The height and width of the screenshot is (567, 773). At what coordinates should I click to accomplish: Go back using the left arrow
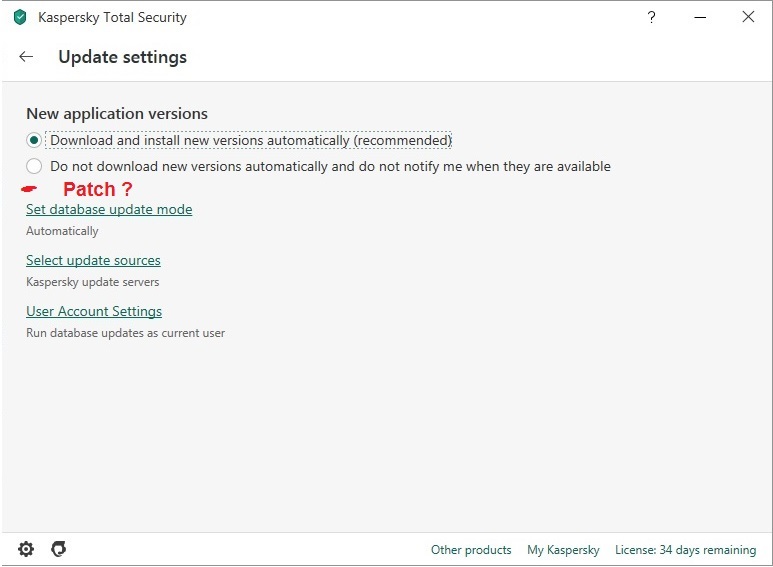(x=26, y=57)
